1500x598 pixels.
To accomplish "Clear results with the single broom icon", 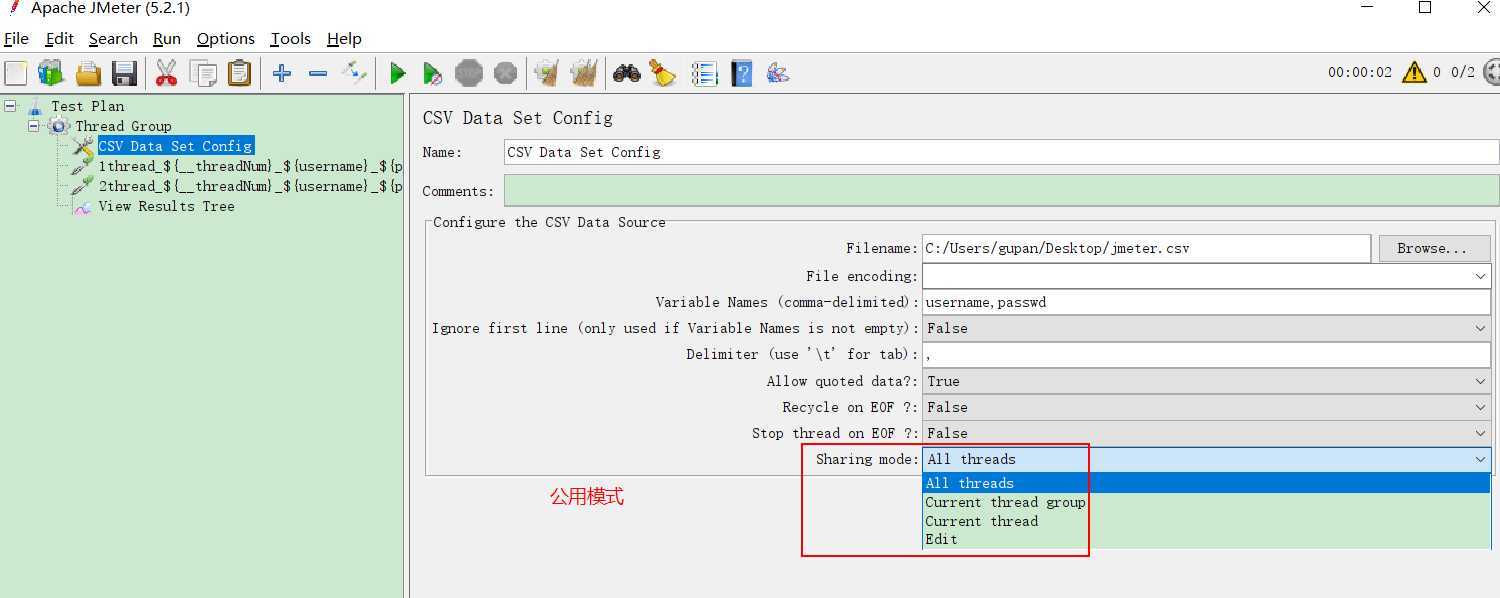I will [546, 73].
